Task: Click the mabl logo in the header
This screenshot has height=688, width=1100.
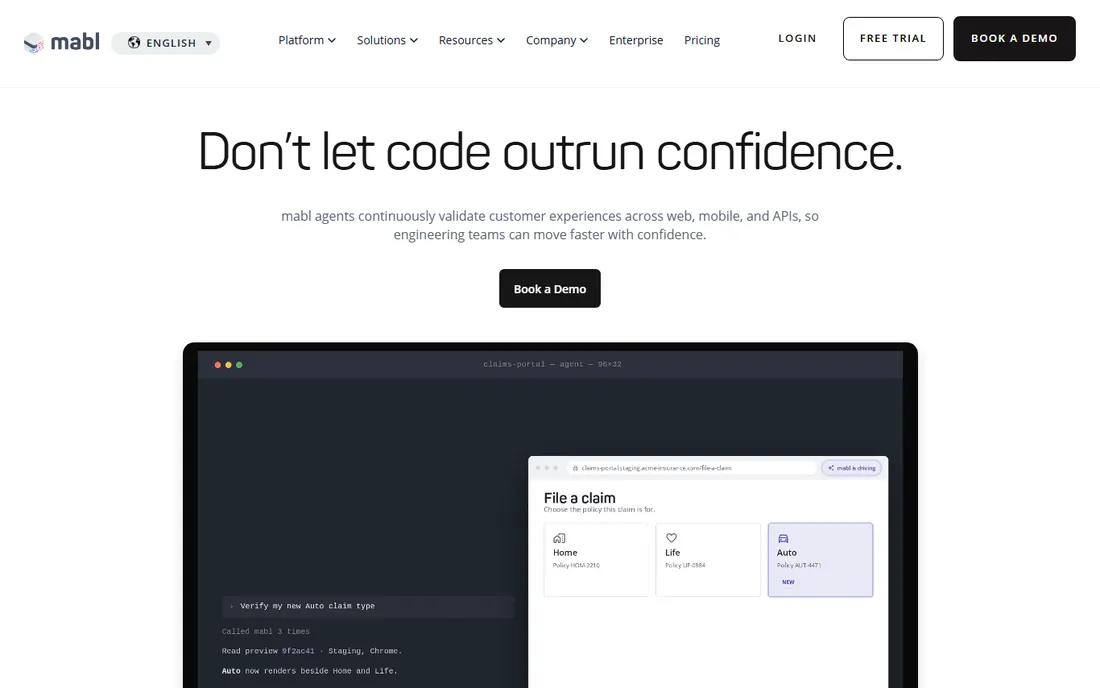Action: pyautogui.click(x=62, y=43)
